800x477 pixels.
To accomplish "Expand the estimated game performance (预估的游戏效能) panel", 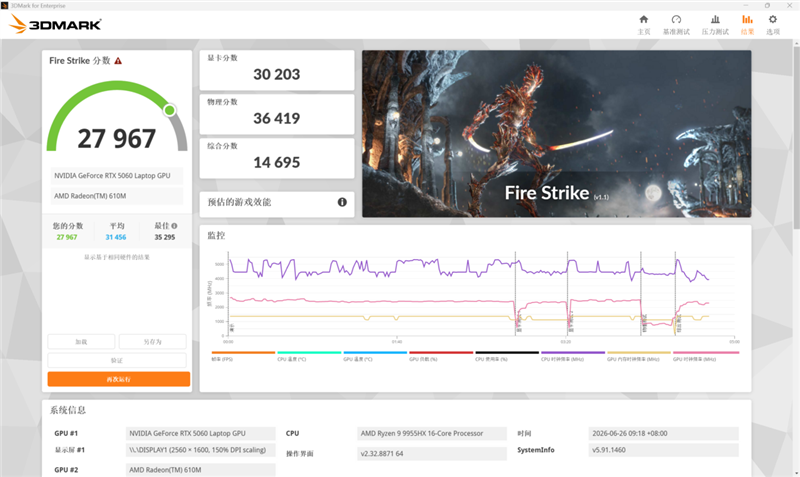I will pos(277,203).
